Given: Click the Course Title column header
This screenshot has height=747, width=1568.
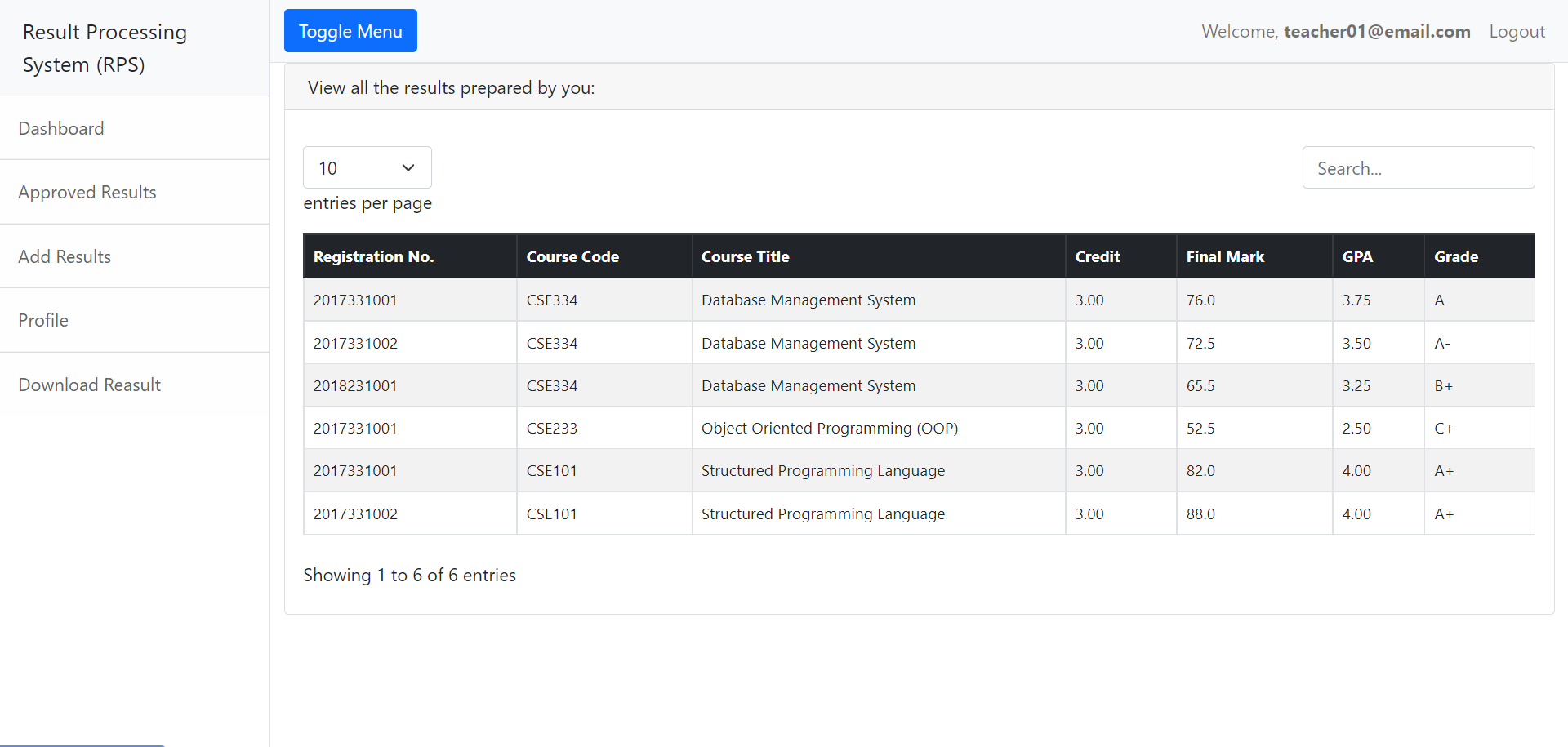Looking at the screenshot, I should (x=746, y=256).
